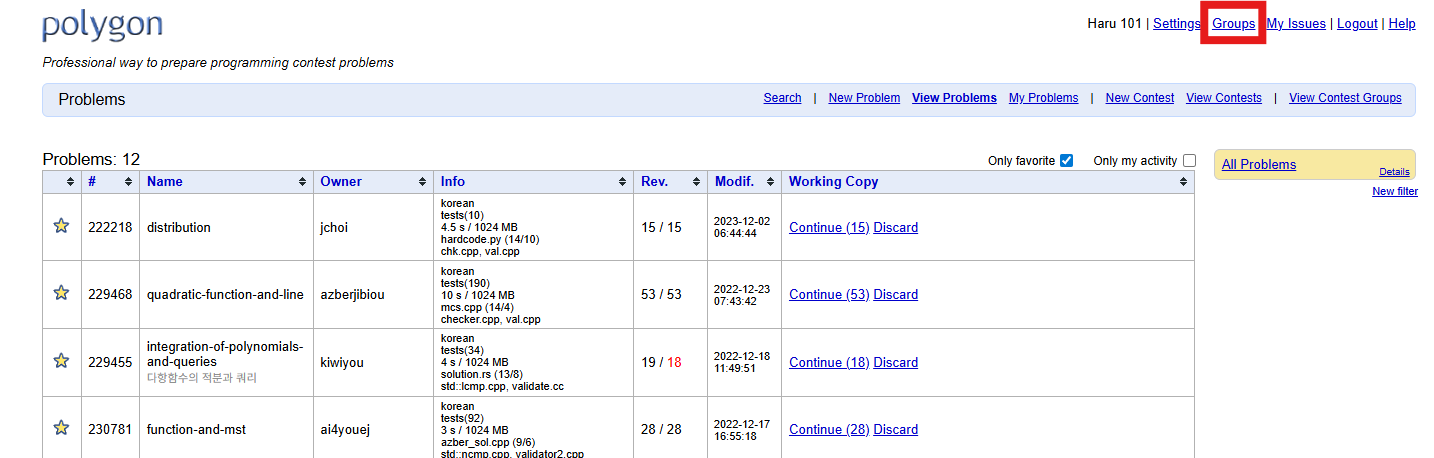Screen dimensions: 1434x458
Task: Click the Logout link
Action: tap(1357, 24)
